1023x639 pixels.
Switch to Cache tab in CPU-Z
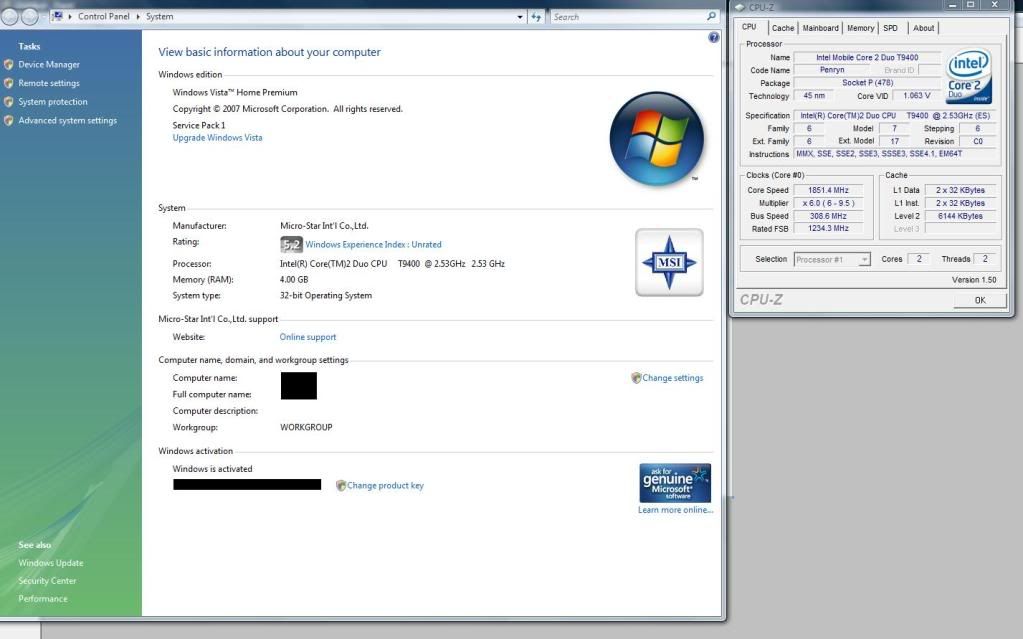point(783,28)
